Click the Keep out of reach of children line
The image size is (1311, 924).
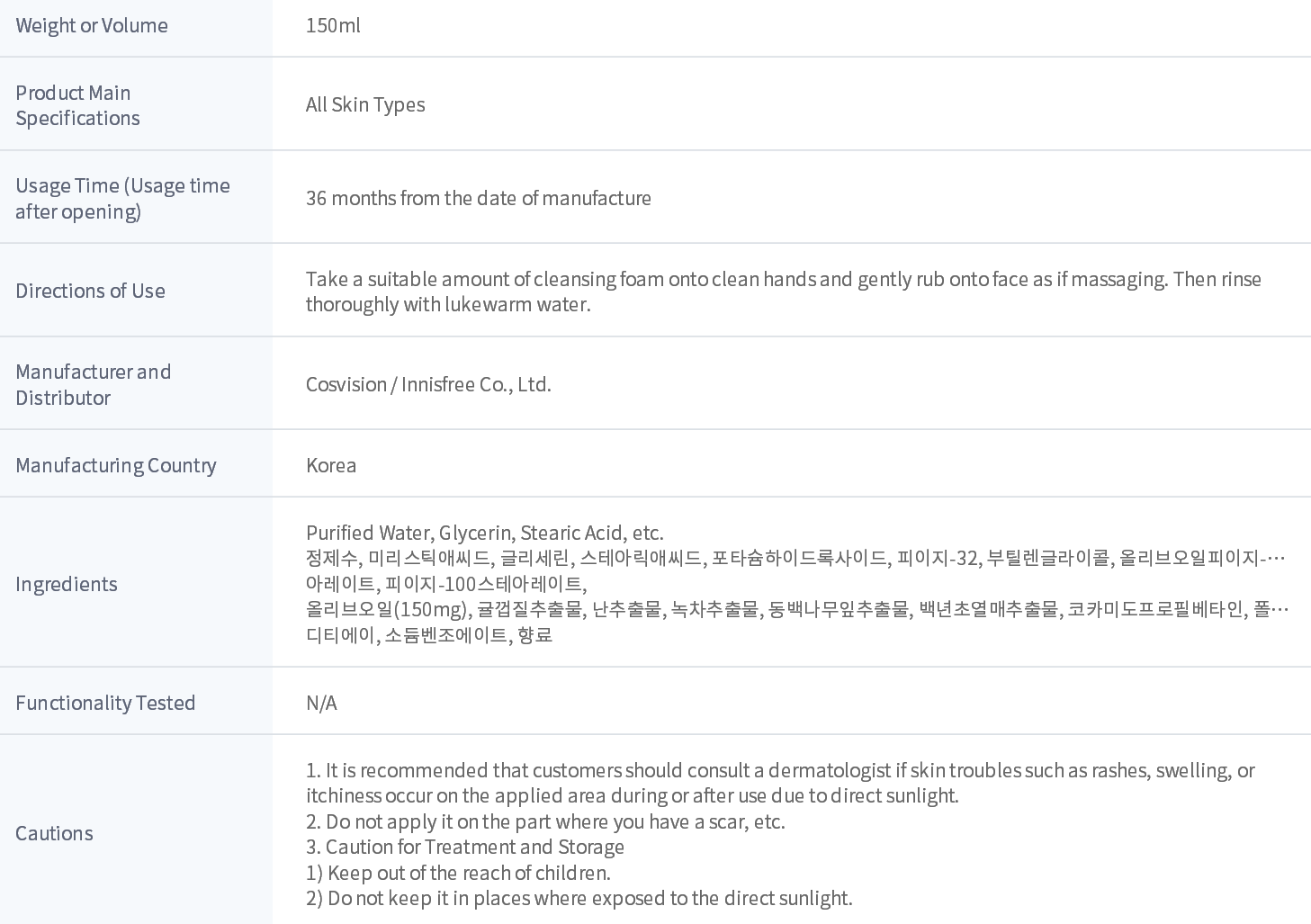[x=458, y=873]
